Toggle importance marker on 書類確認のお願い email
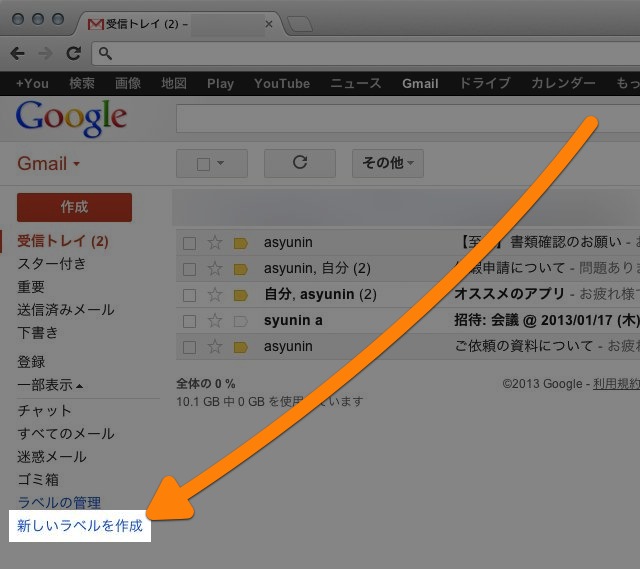The image size is (640, 569). tap(241, 244)
